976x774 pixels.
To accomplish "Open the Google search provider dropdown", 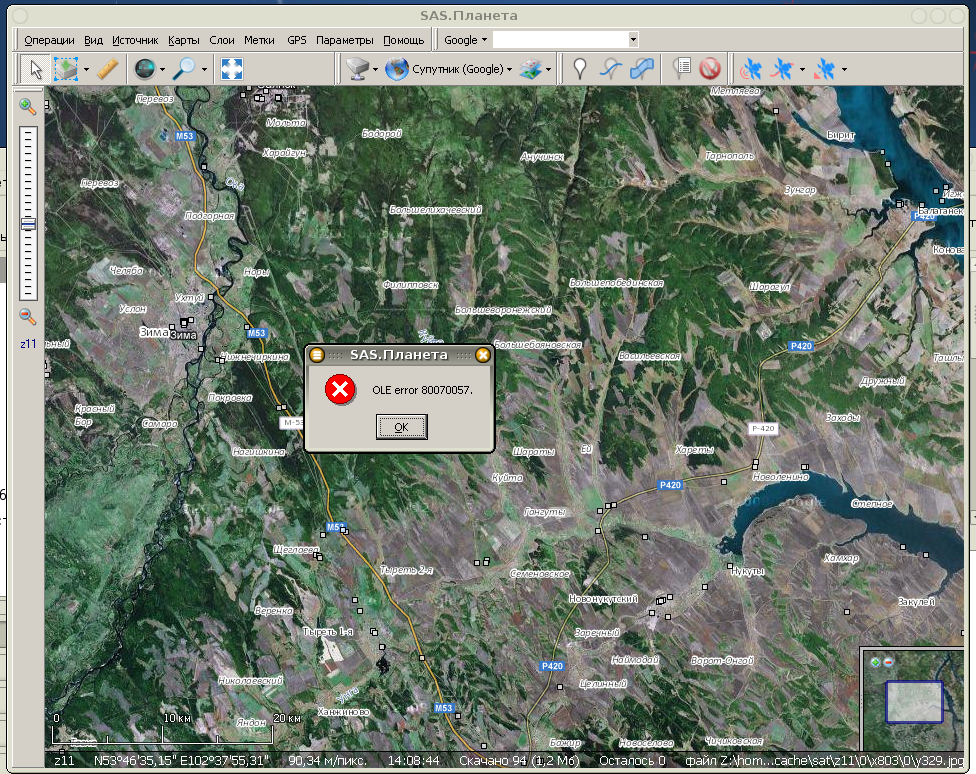I will tap(465, 40).
